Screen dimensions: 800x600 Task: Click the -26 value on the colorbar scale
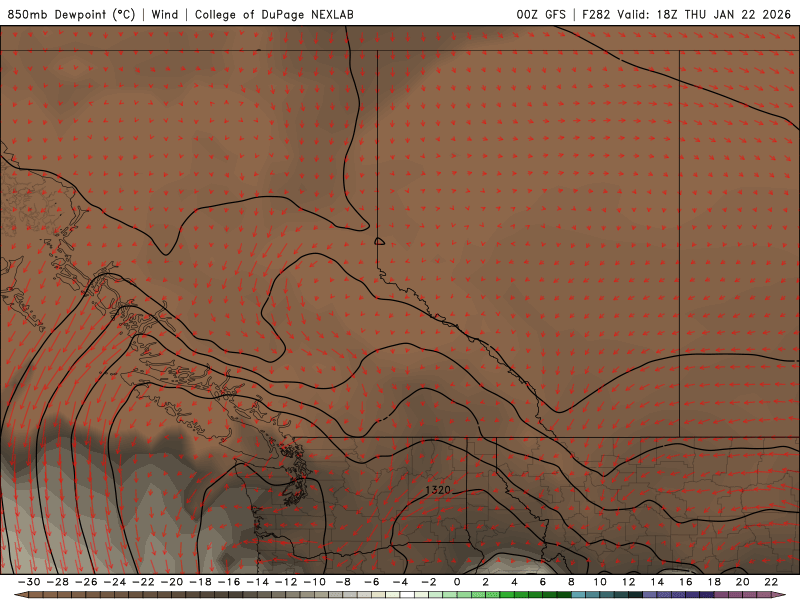click(86, 582)
